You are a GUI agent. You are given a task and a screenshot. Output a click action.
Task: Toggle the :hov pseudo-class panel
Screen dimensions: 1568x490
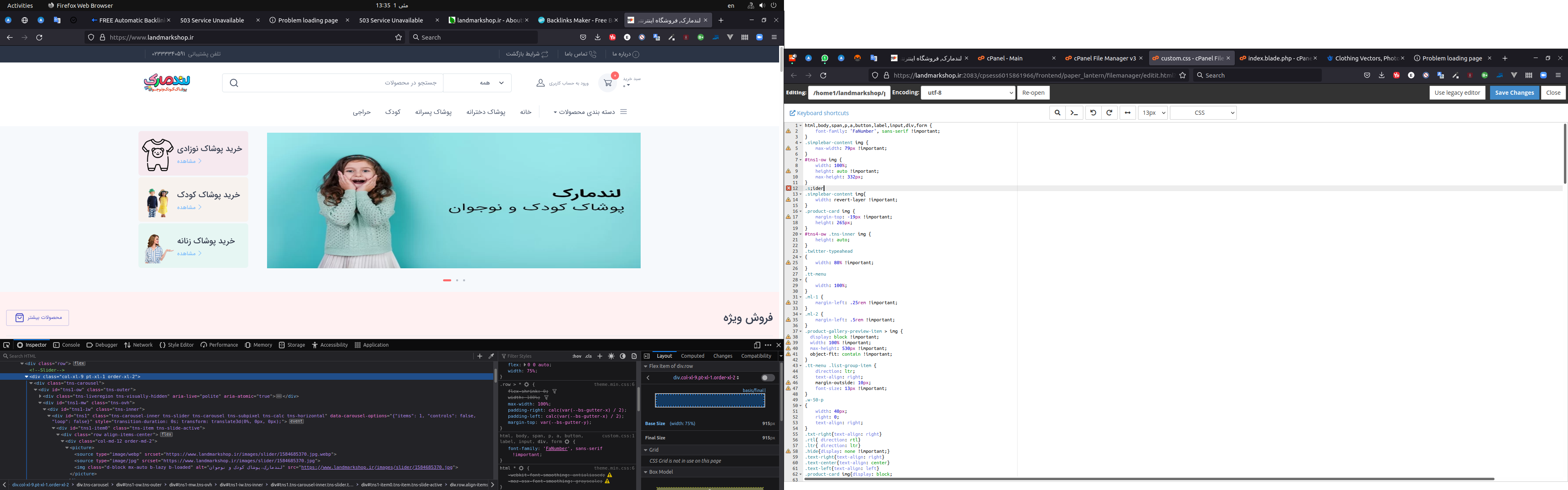coord(577,356)
